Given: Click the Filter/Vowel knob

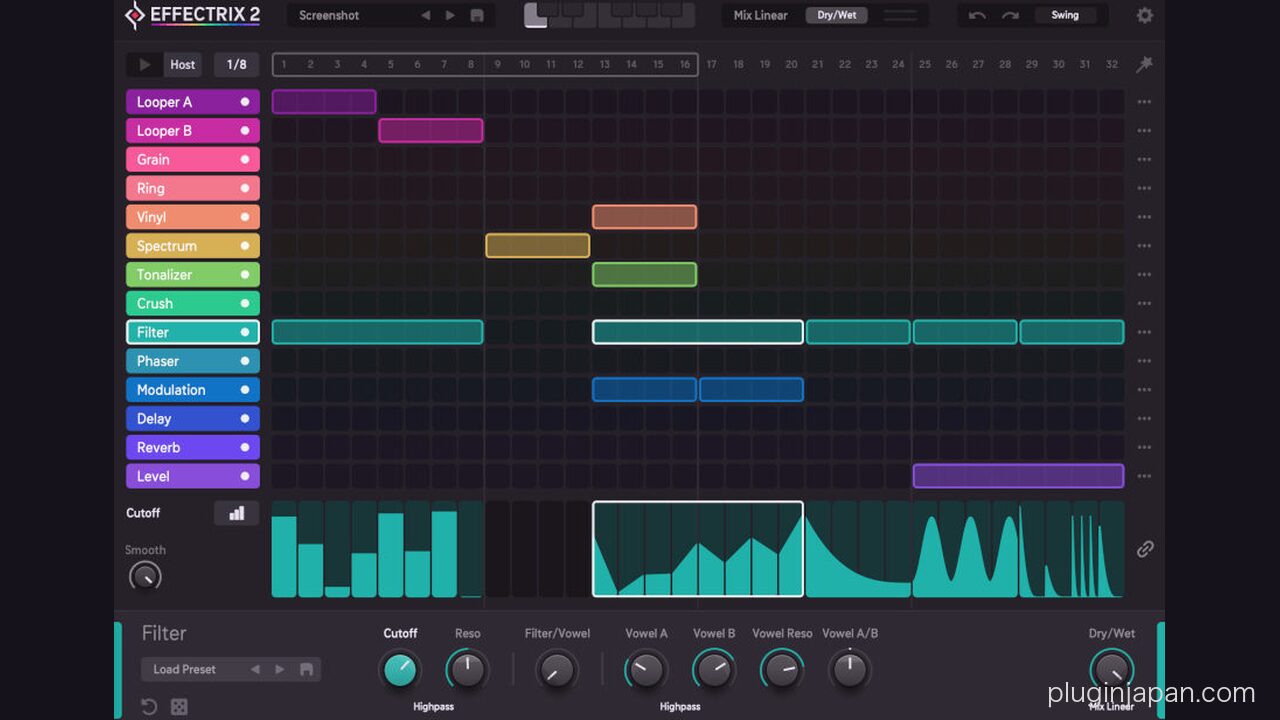Looking at the screenshot, I should pos(557,669).
